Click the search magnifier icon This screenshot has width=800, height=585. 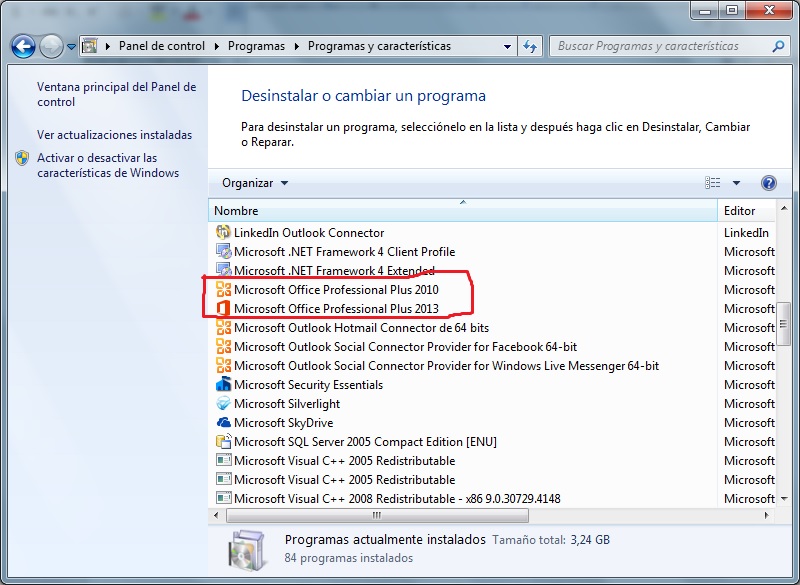click(x=778, y=46)
